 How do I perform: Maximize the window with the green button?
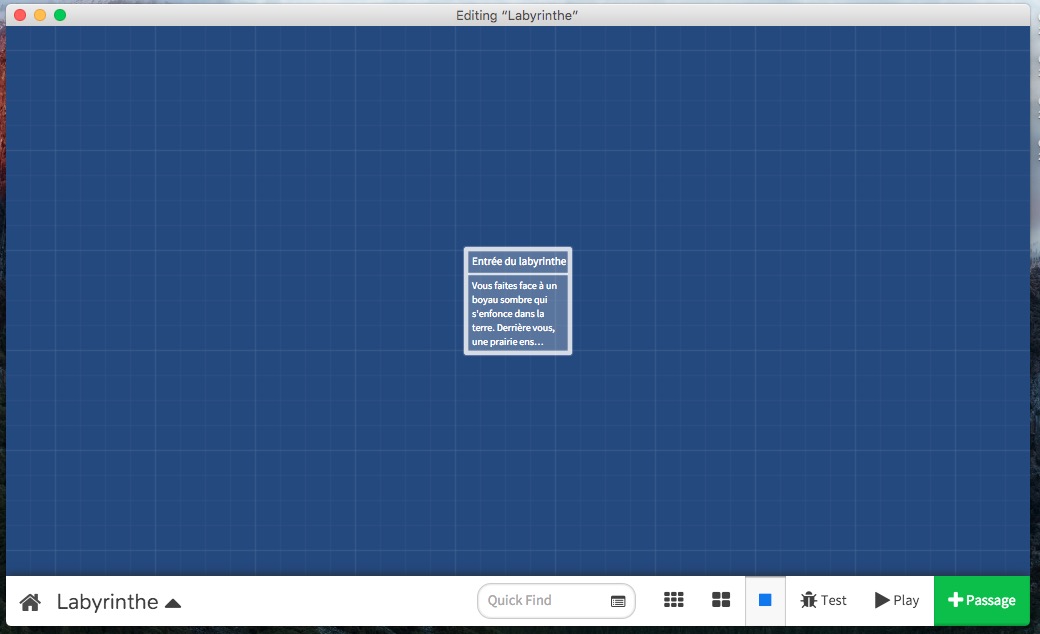pos(60,15)
